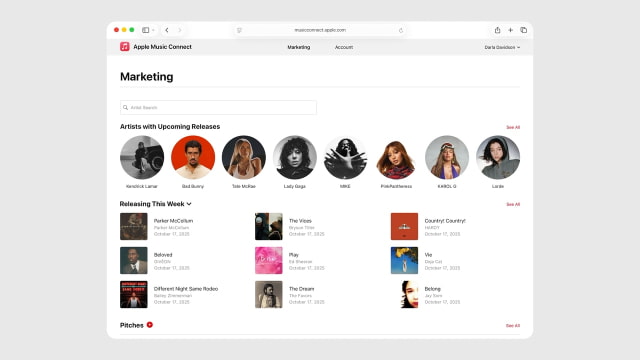Add a new pitch with red plus icon
Screen dimensions: 640x360
[150, 325]
